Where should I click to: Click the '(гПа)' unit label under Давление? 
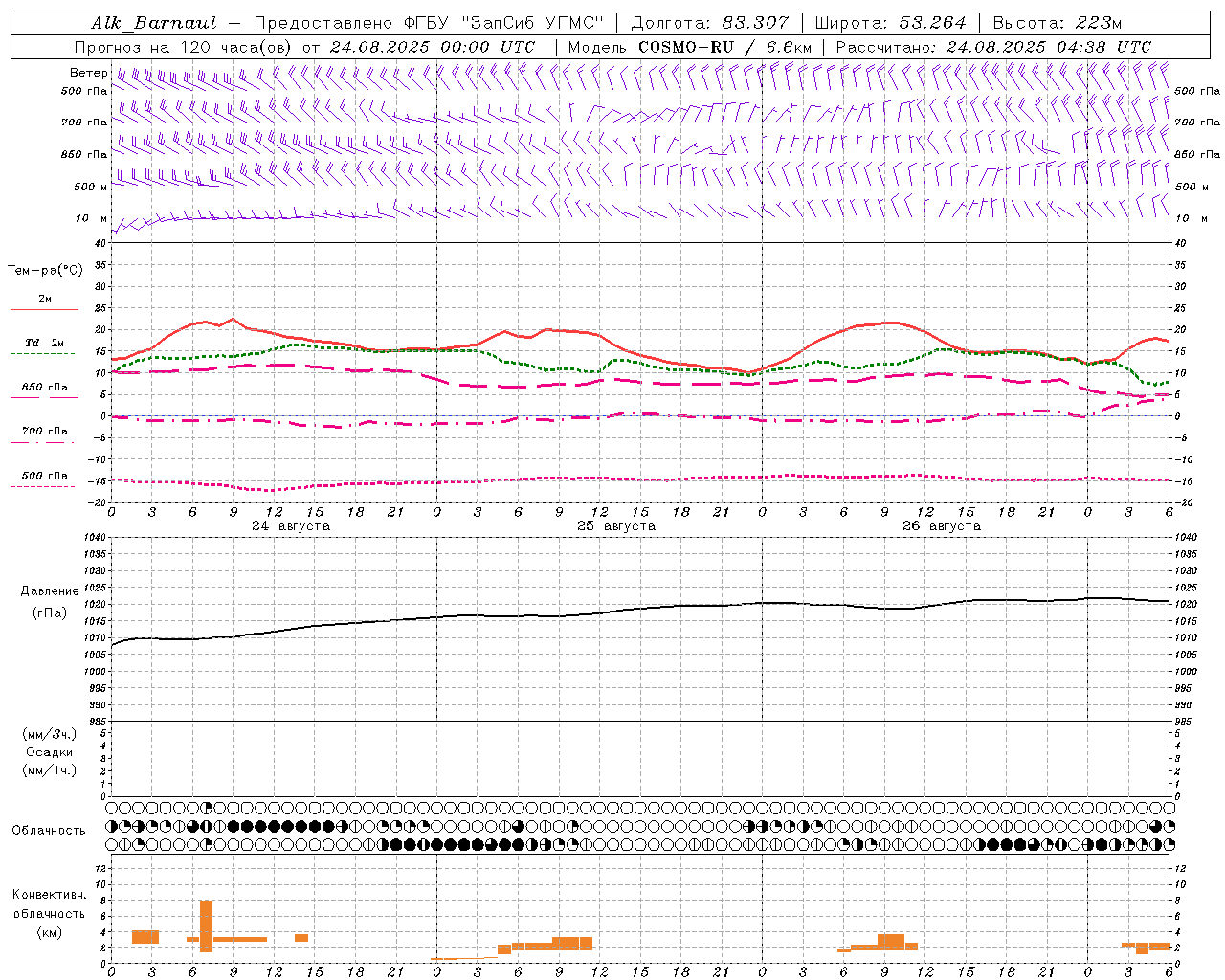click(x=50, y=613)
